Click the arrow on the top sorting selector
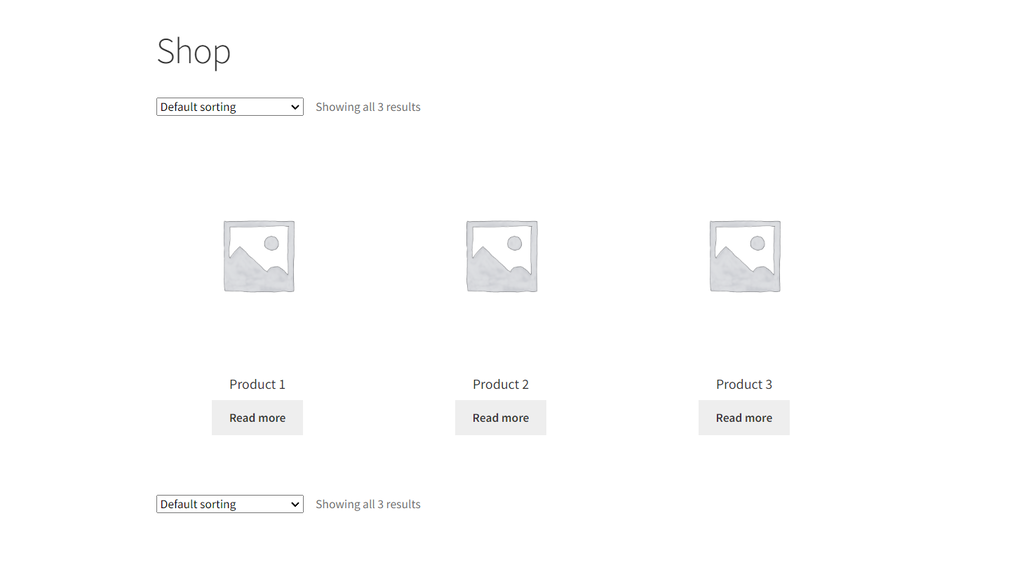 [295, 106]
